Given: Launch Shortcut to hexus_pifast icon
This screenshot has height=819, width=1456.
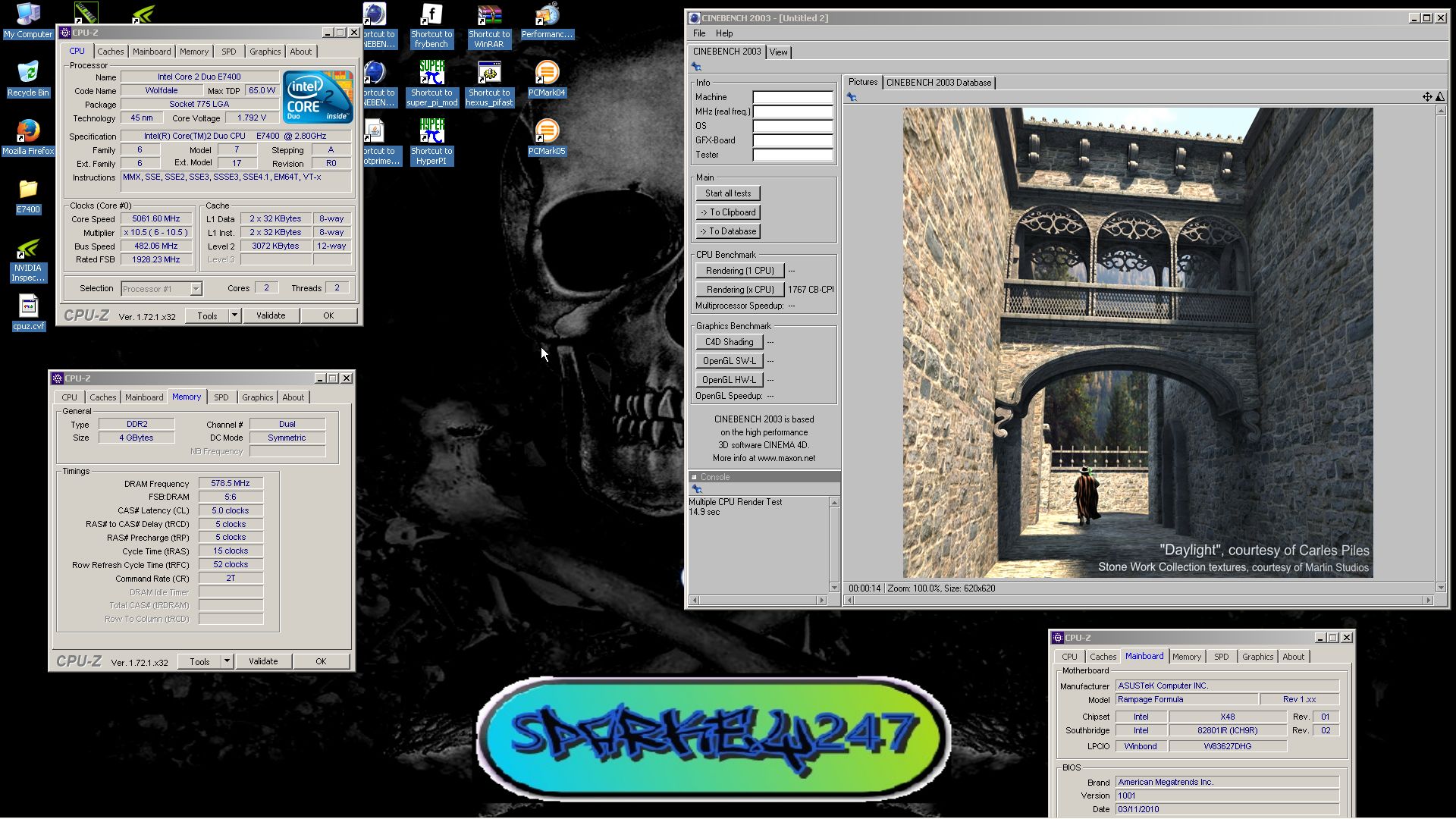Looking at the screenshot, I should (x=489, y=83).
